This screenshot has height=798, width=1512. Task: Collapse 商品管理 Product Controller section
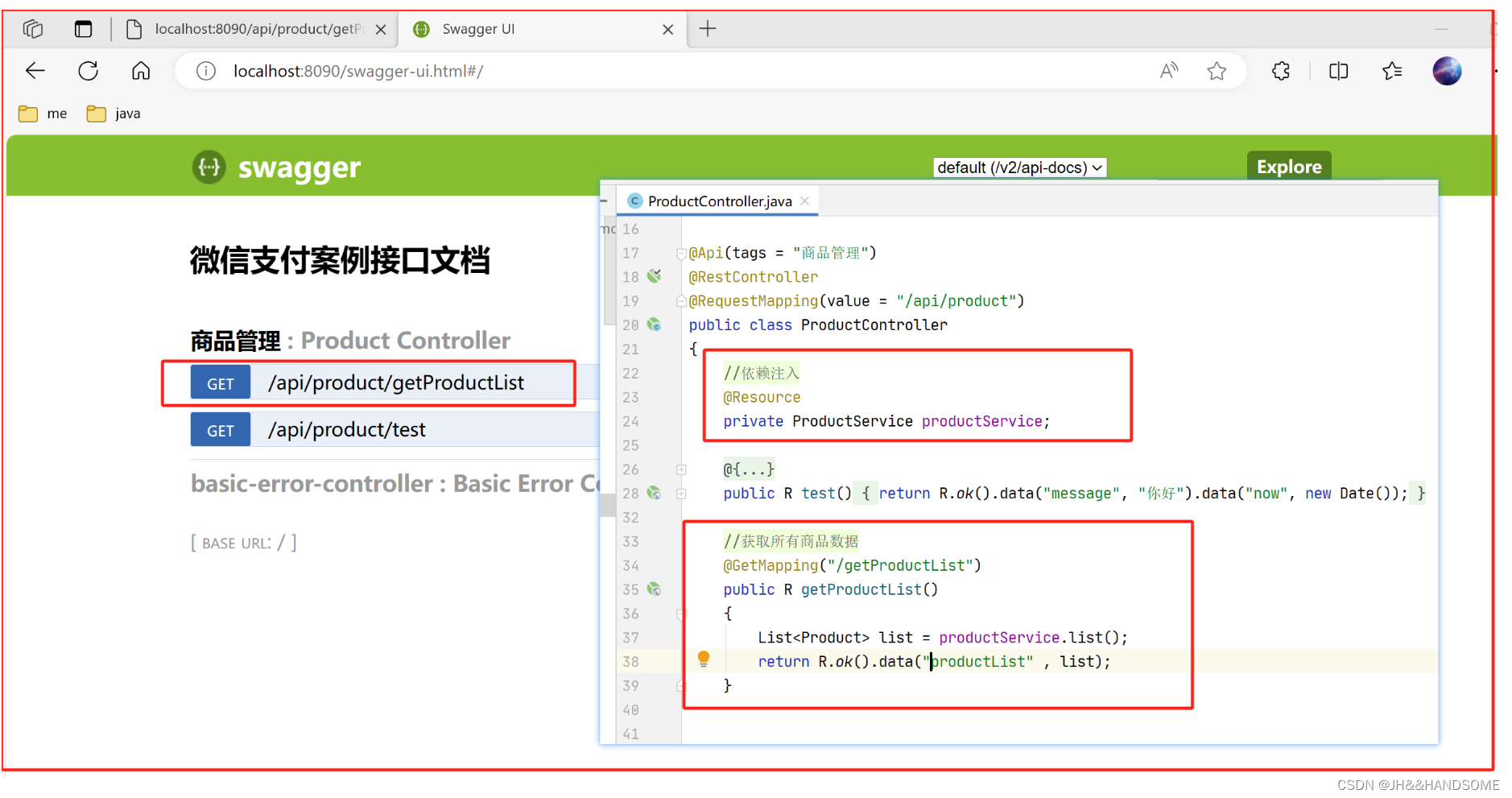coord(350,341)
